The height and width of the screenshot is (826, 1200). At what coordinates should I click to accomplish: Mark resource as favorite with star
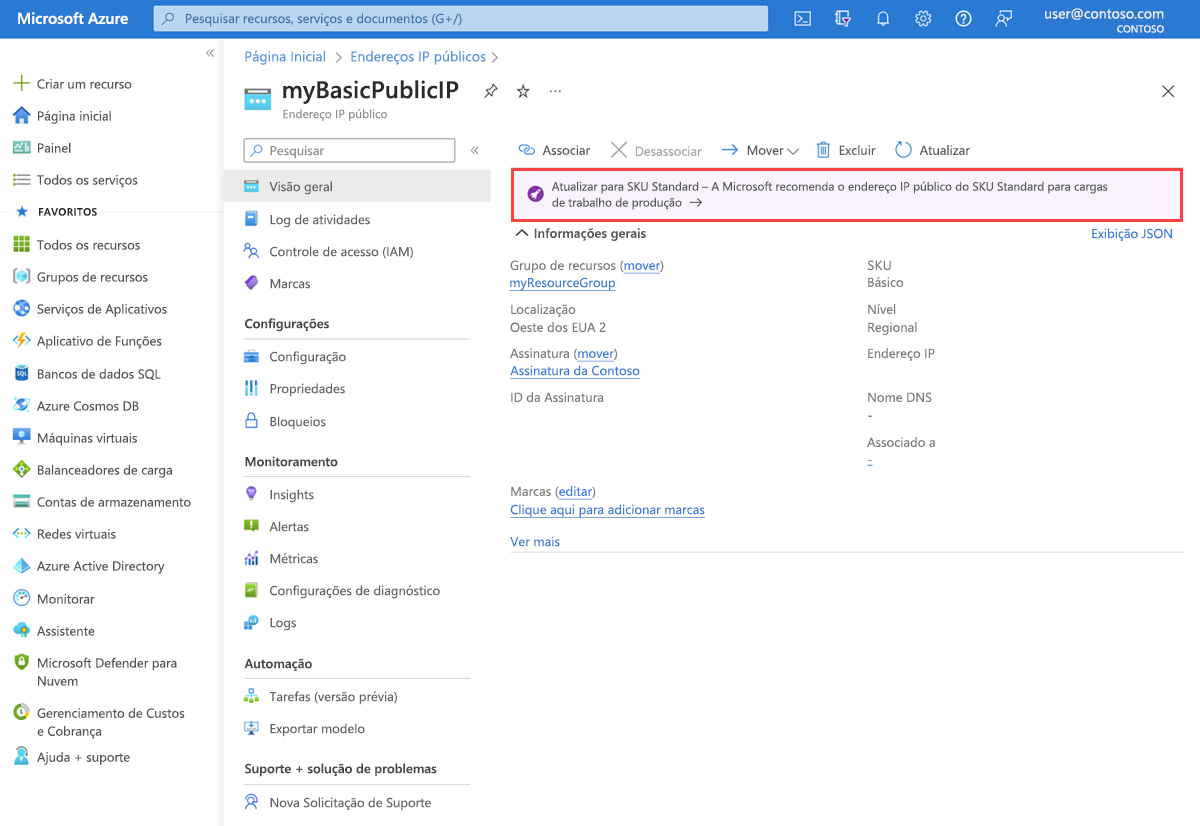coord(523,91)
